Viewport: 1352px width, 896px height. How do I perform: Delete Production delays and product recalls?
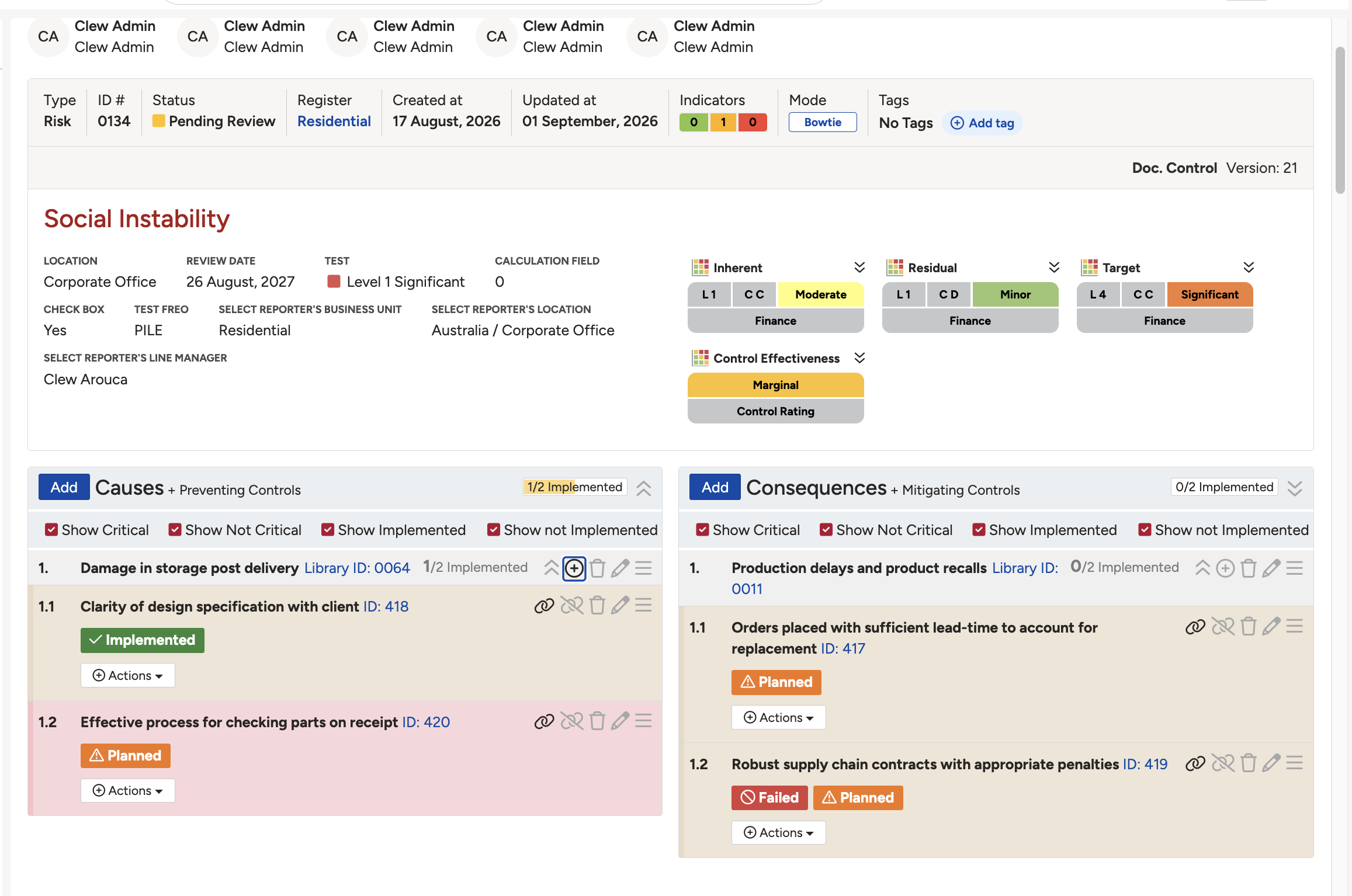(x=1248, y=568)
